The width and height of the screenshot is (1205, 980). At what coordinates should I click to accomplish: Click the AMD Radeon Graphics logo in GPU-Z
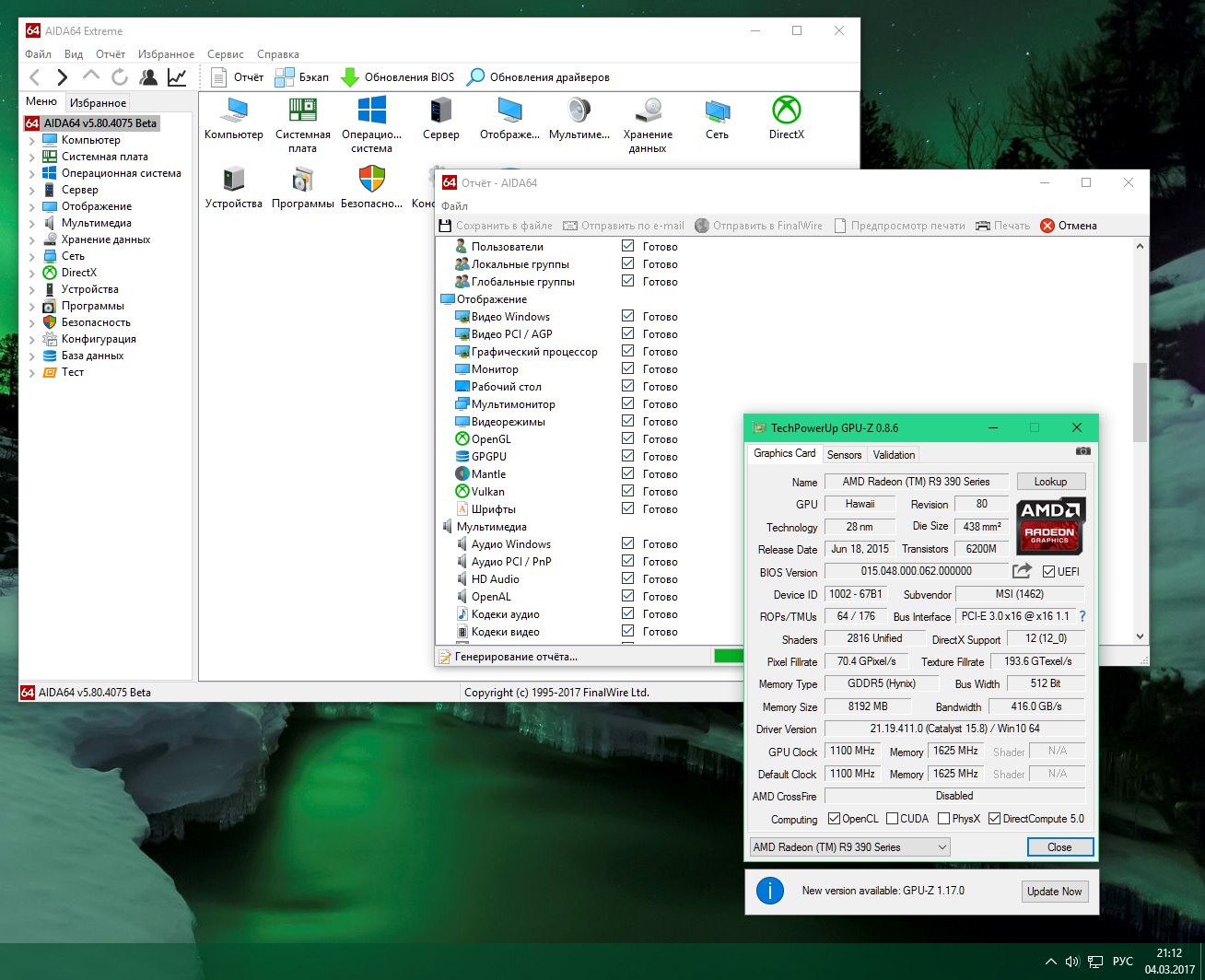tap(1051, 526)
